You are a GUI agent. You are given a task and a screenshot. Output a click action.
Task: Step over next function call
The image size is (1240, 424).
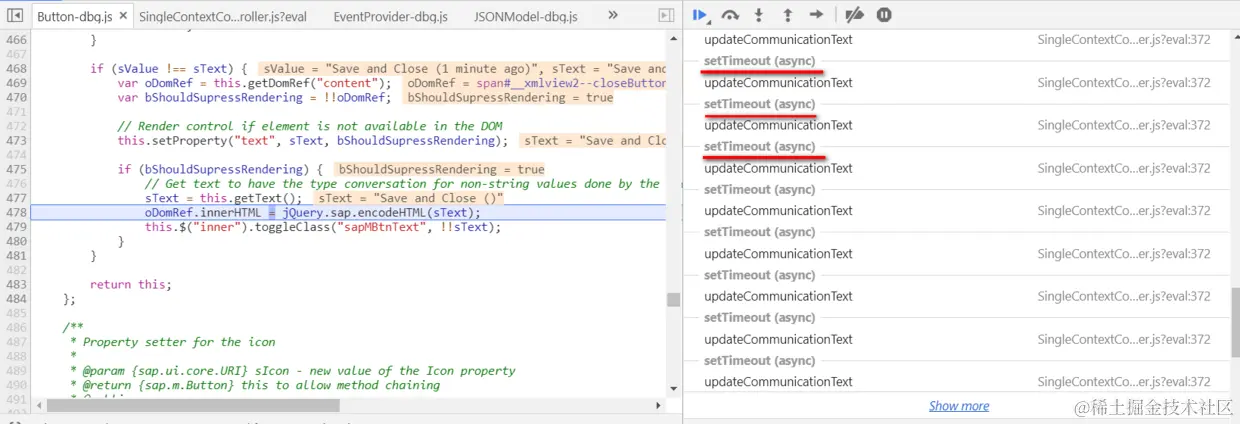(730, 15)
